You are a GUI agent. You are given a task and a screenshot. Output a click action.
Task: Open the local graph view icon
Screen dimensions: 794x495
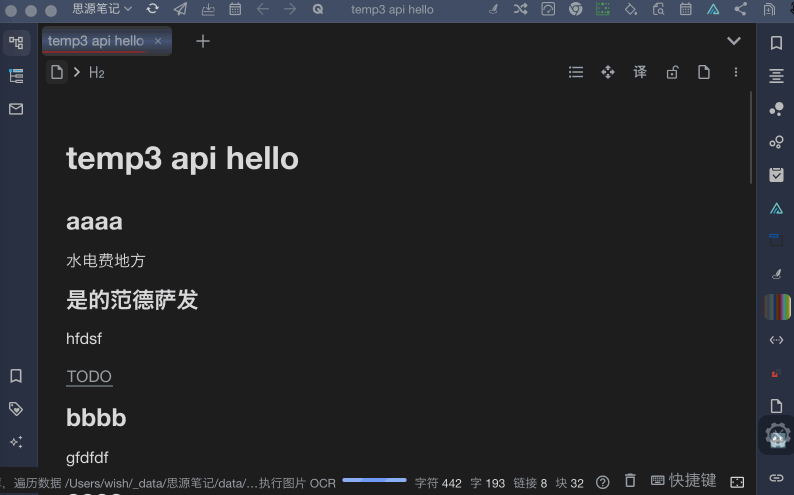pyautogui.click(x=776, y=142)
